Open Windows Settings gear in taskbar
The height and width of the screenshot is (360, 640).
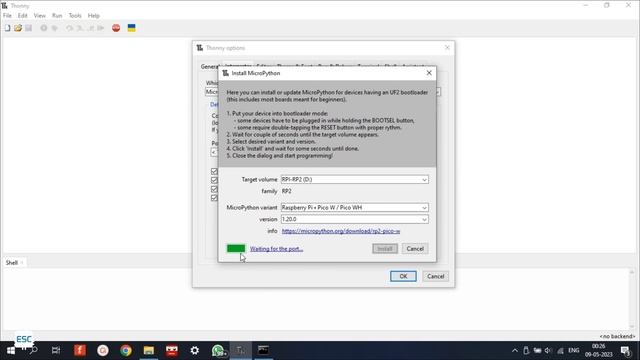pyautogui.click(x=195, y=351)
